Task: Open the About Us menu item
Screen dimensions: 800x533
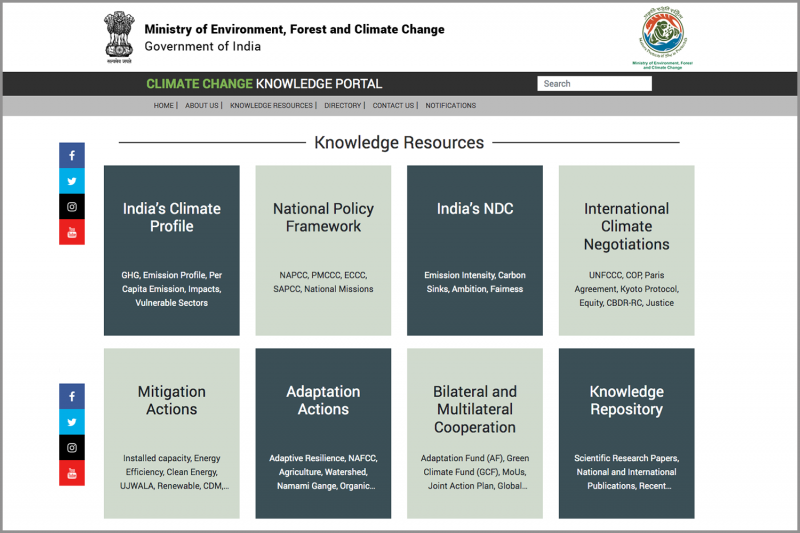Action: (x=201, y=106)
